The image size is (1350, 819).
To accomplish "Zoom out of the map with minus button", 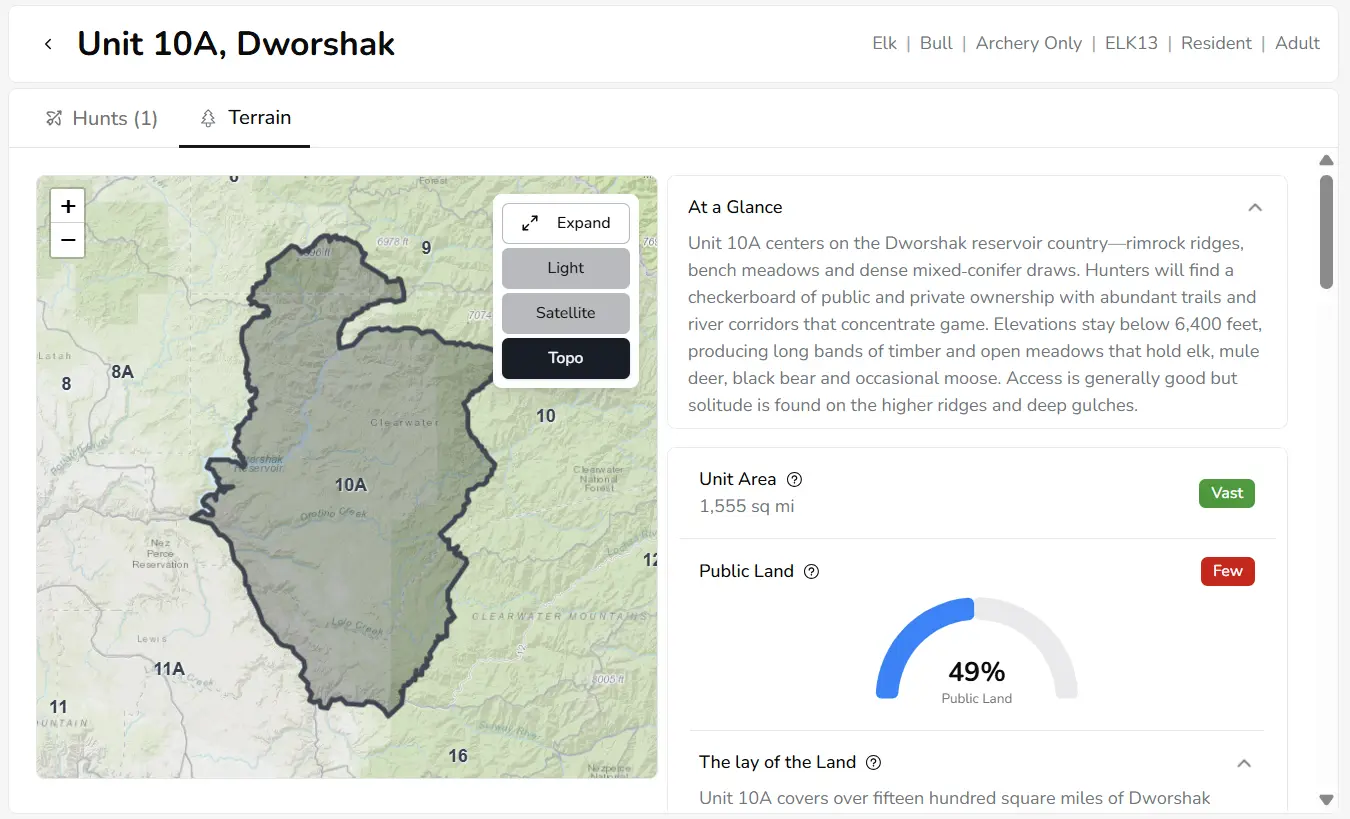I will [x=68, y=240].
